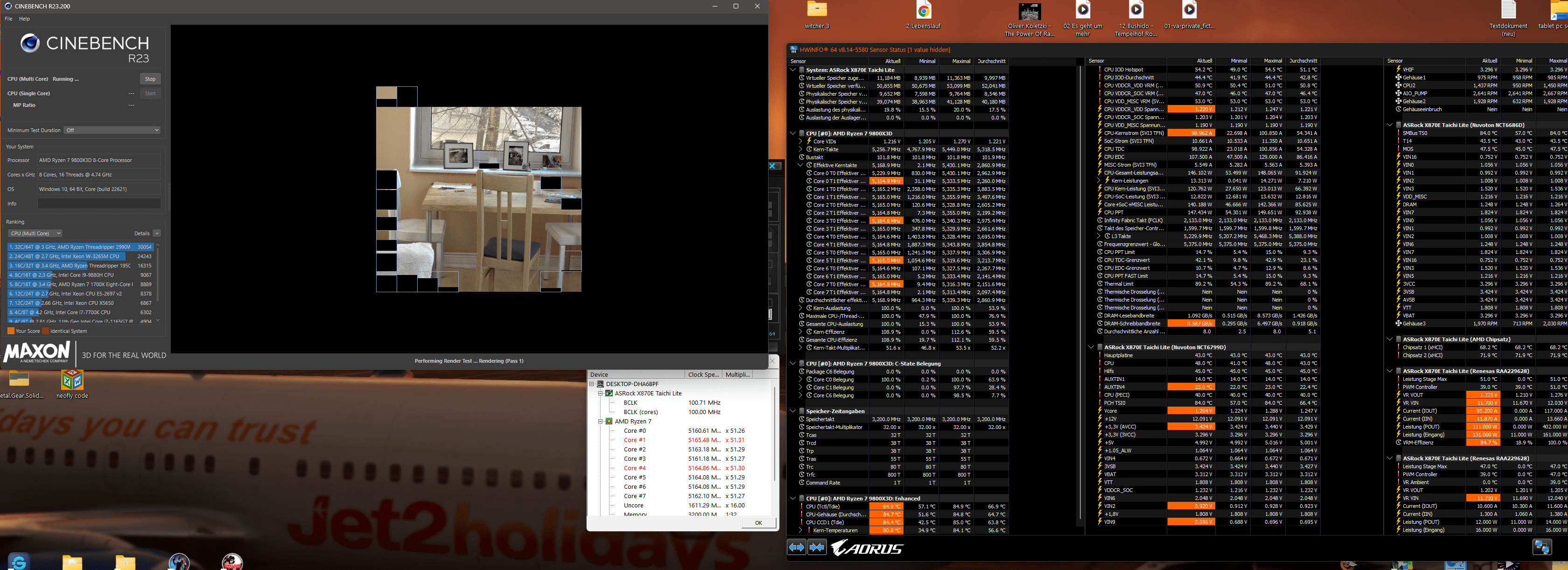Open the Minimum Test Duration dropdown

[112, 130]
